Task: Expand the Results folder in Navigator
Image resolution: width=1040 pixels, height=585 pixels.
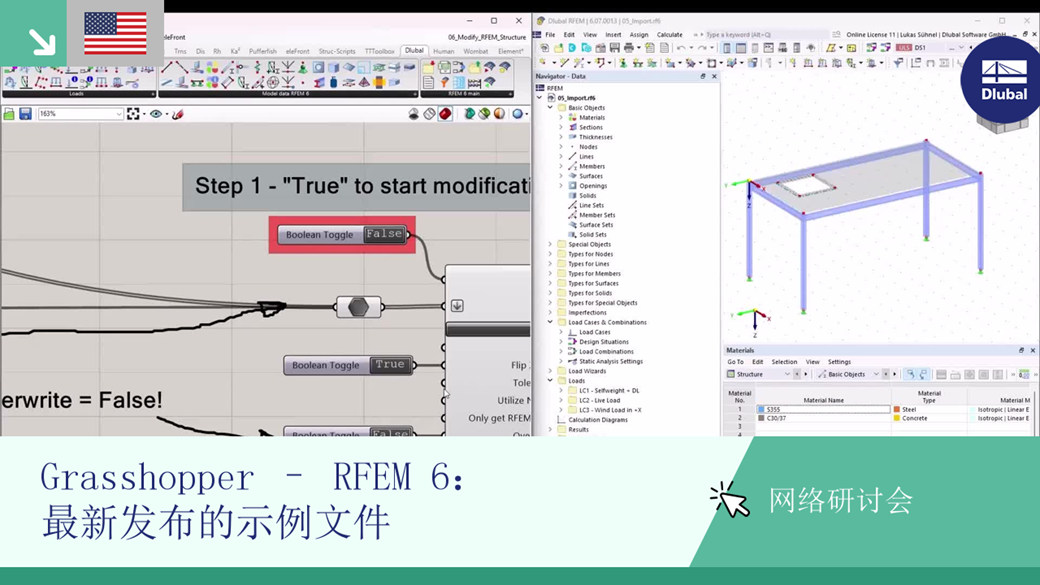Action: pos(550,430)
